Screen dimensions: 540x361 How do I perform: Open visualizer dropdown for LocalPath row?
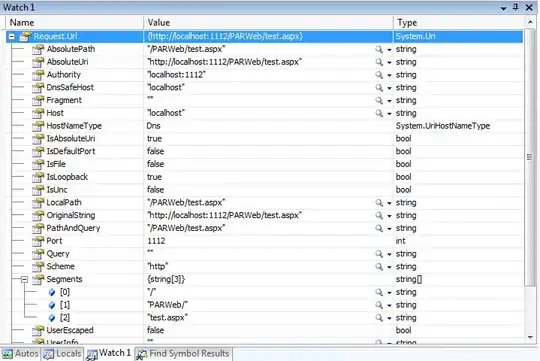389,203
